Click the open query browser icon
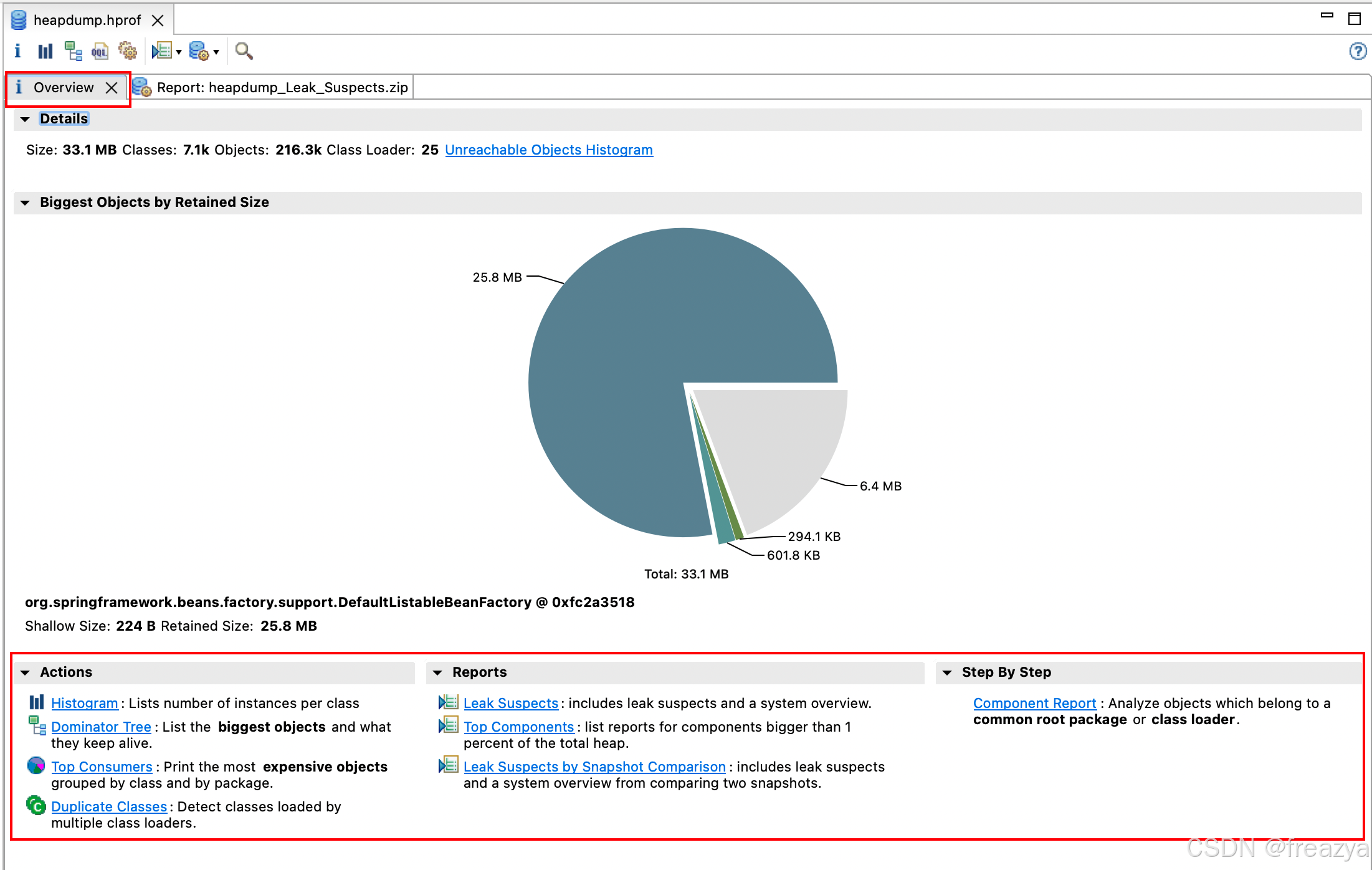Viewport: 1372px width, 870px height. coord(198,51)
